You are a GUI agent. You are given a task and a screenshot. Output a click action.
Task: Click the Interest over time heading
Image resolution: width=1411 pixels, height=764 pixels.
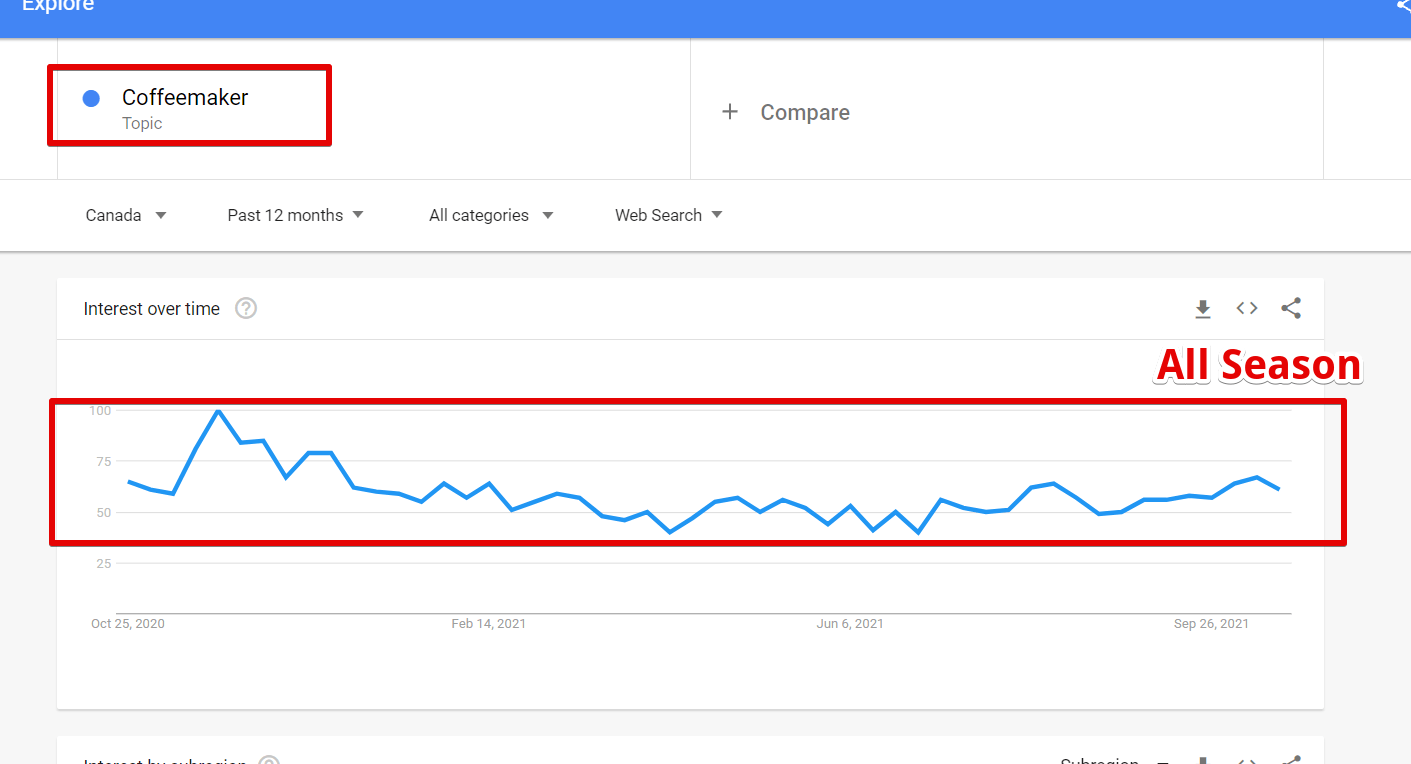[x=152, y=309]
